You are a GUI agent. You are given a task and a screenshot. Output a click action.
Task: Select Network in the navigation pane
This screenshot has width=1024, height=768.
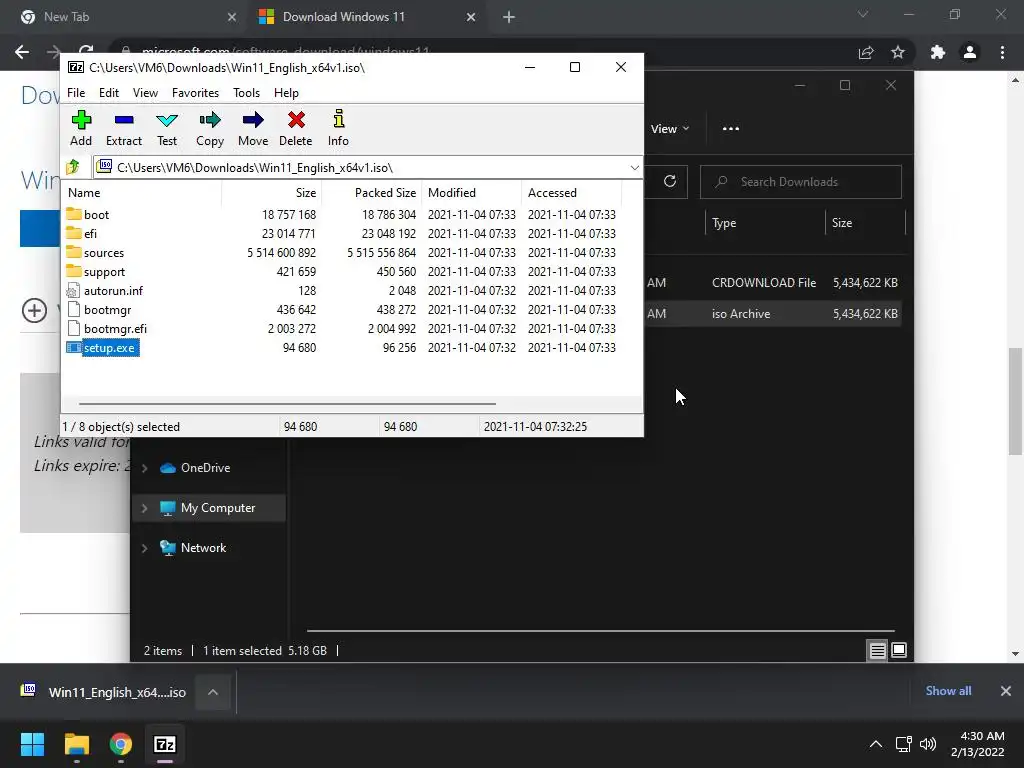pos(193,547)
